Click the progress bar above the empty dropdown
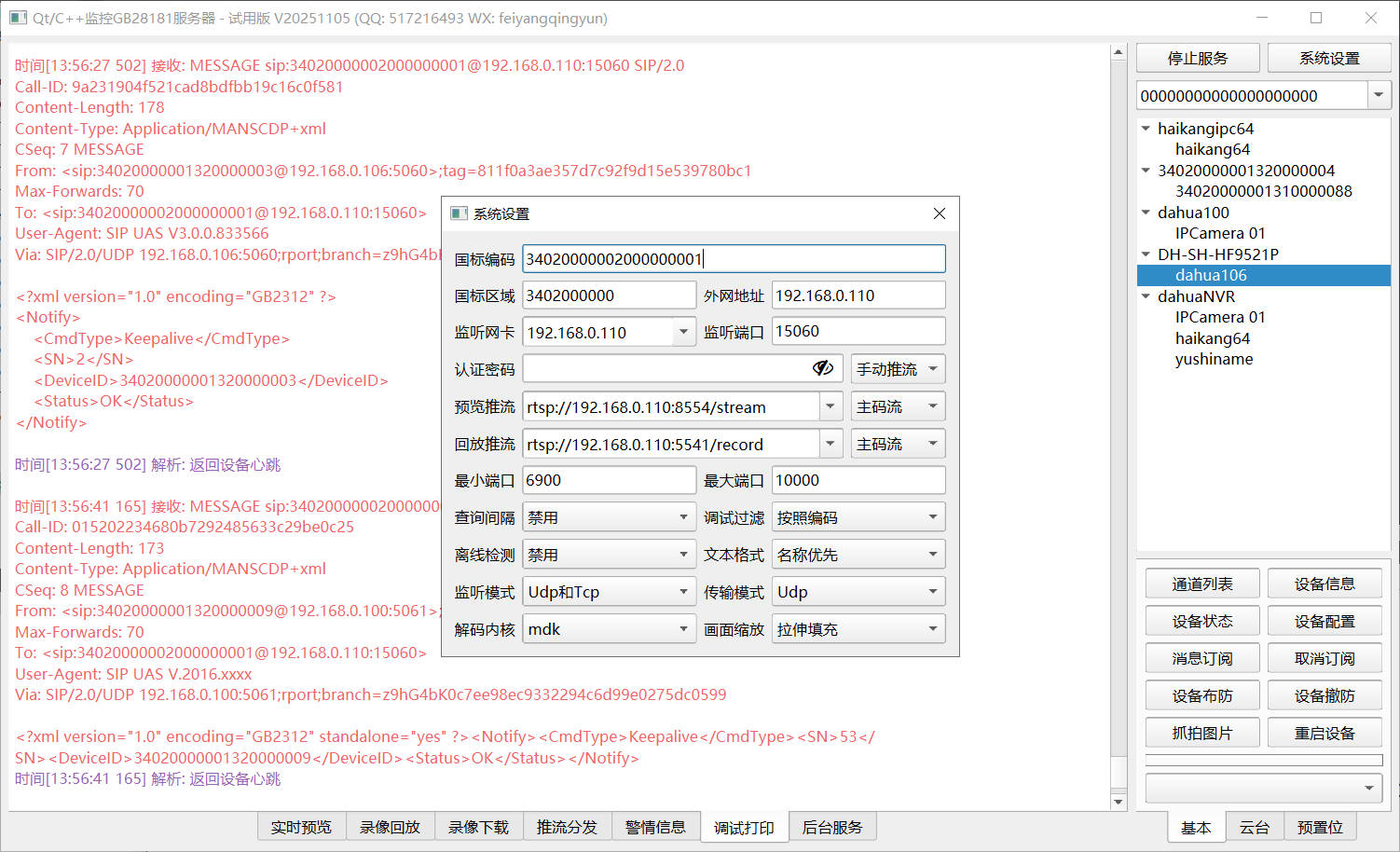 [1263, 760]
